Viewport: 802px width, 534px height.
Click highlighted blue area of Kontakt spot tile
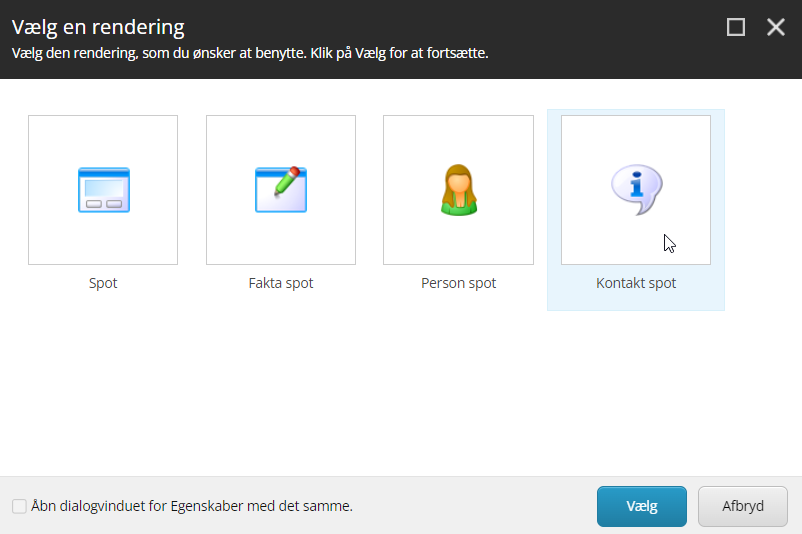coord(636,301)
